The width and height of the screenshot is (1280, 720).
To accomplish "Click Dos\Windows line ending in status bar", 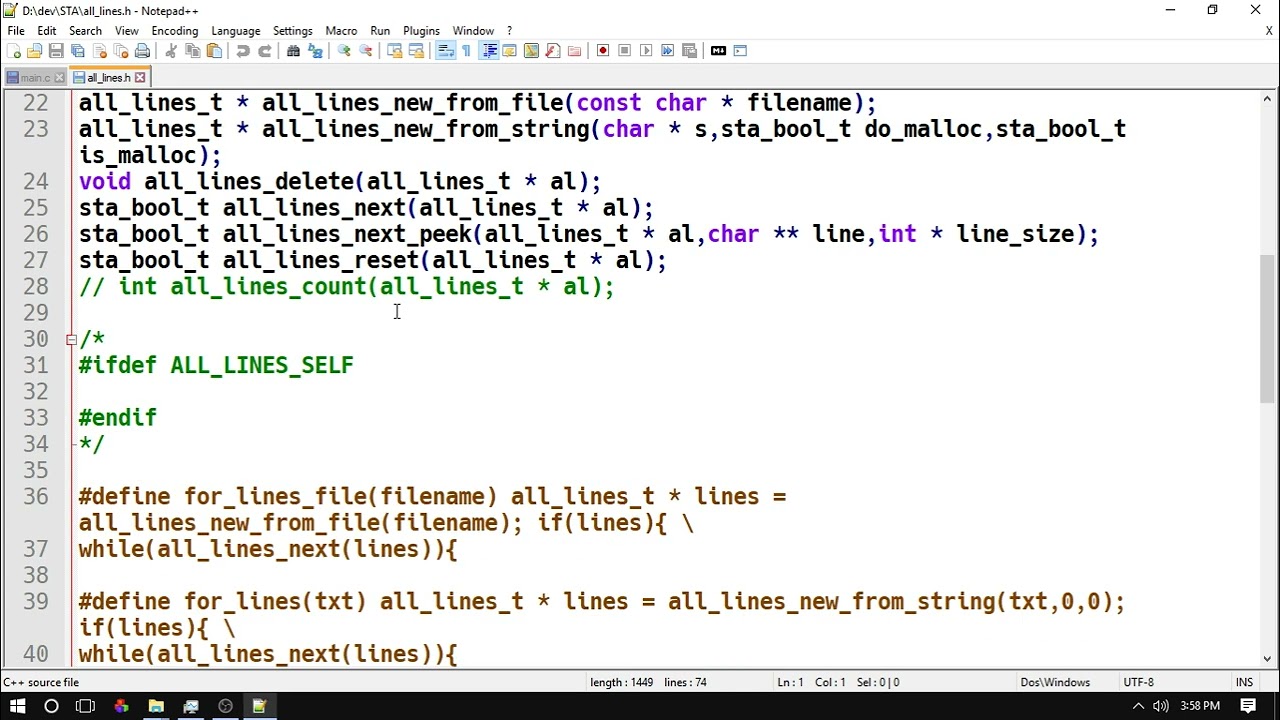I will 1055,682.
